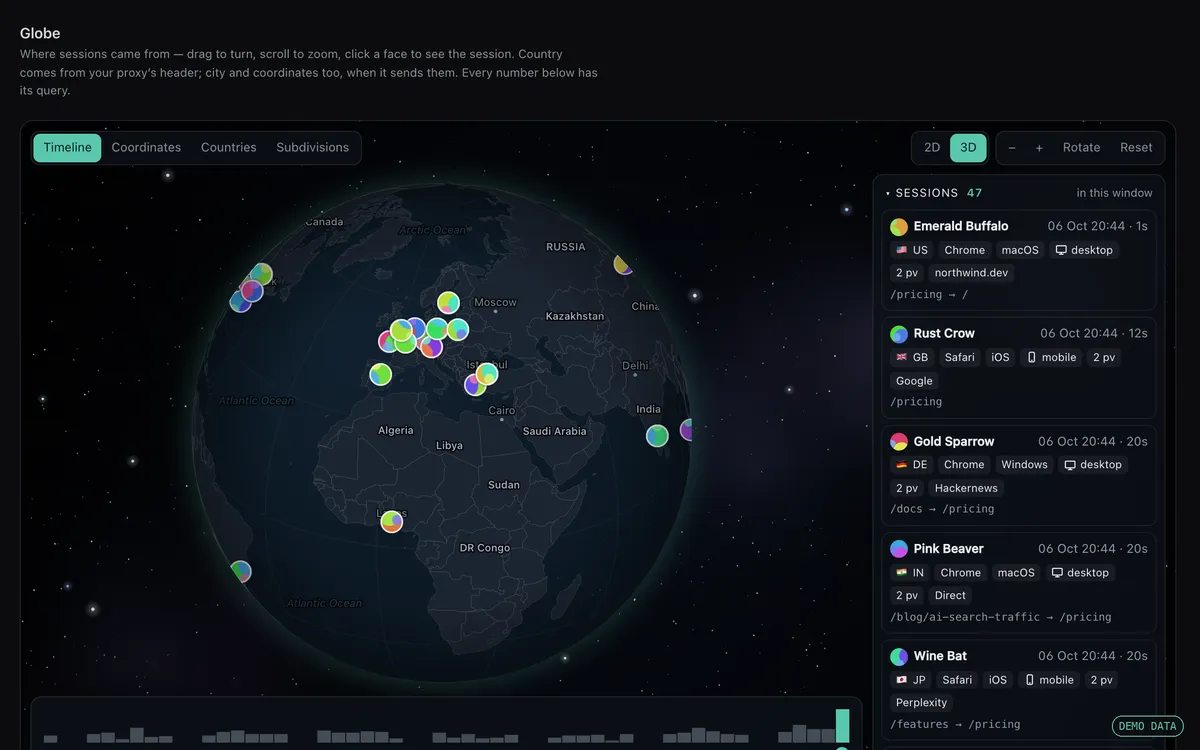Select the session marker over Nigeria
The height and width of the screenshot is (750, 1200).
392,521
